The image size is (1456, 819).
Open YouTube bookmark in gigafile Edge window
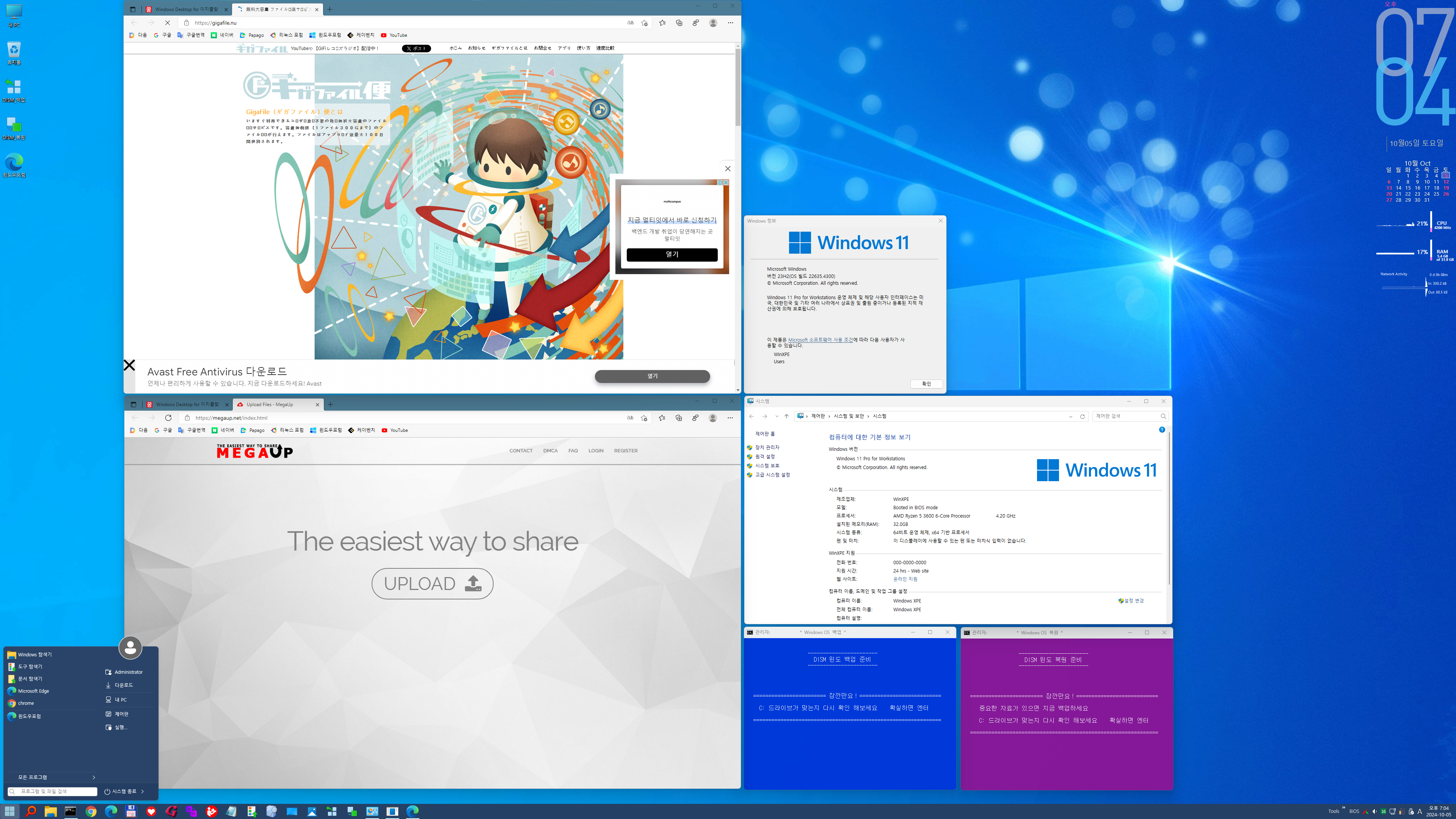click(394, 35)
